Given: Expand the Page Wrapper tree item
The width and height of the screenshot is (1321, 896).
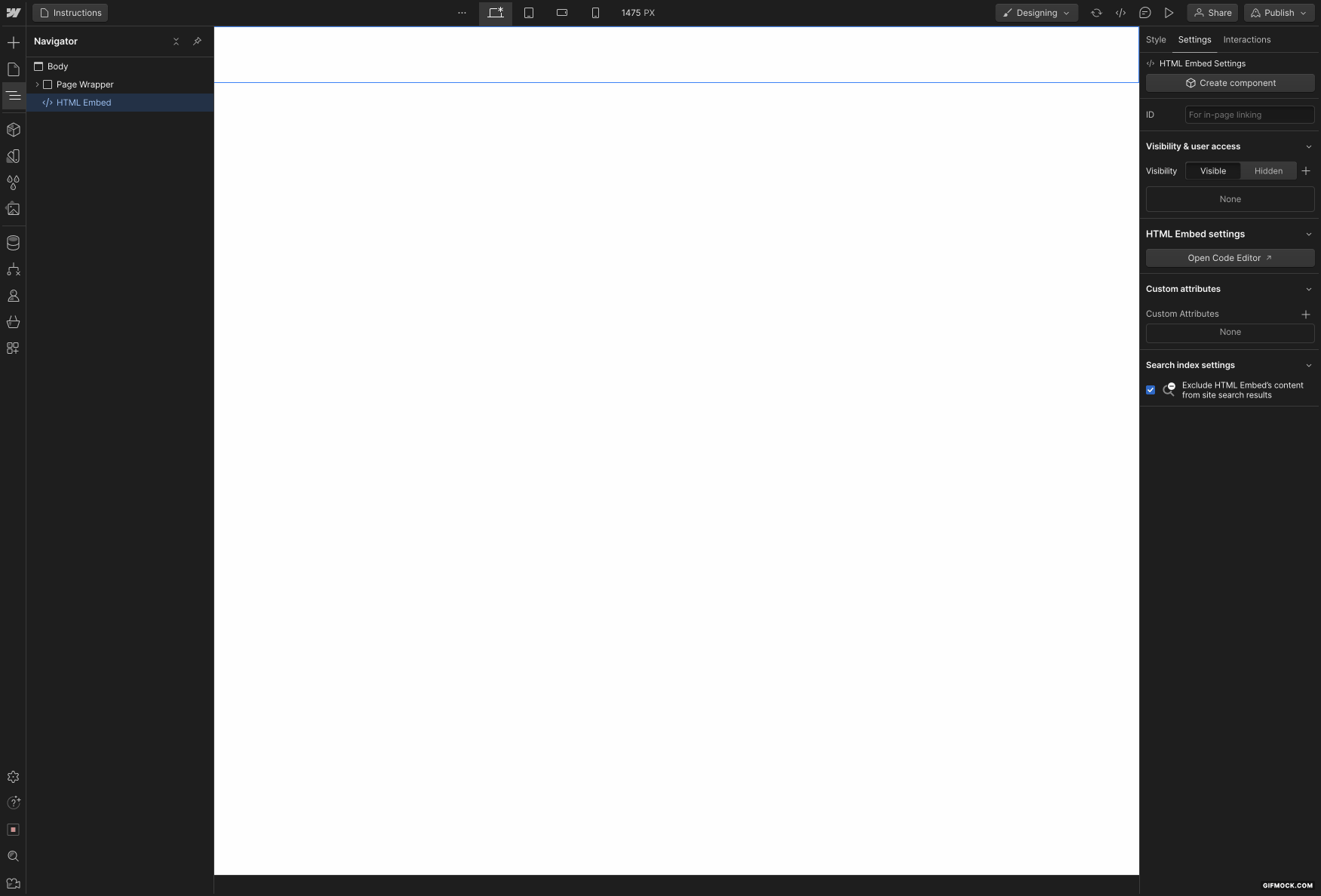Looking at the screenshot, I should [x=37, y=84].
